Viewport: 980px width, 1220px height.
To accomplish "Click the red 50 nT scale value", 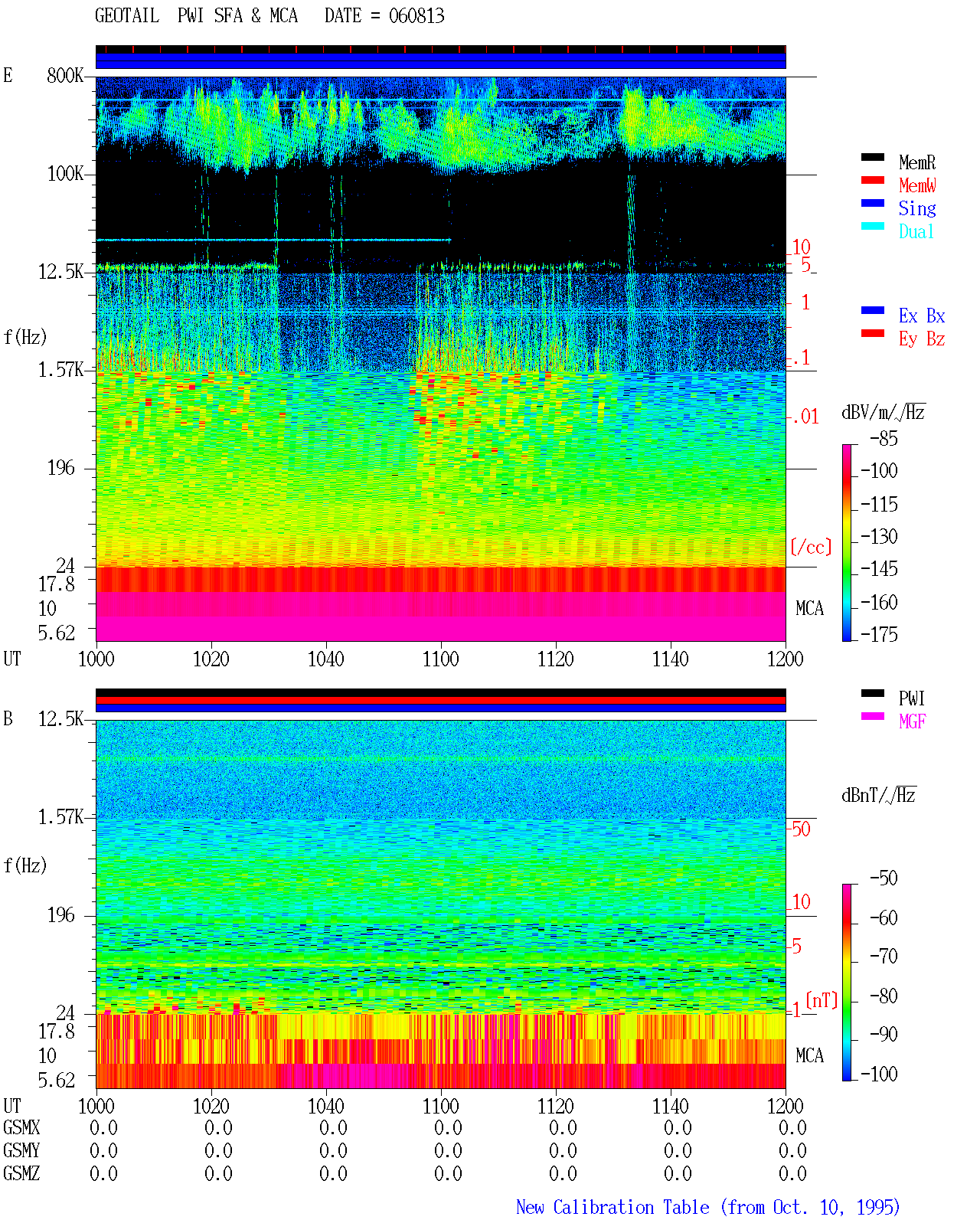I will [x=801, y=829].
